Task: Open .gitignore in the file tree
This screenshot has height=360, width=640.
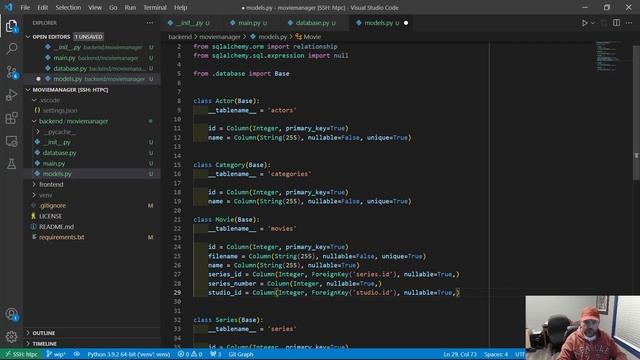Action: click(x=53, y=206)
